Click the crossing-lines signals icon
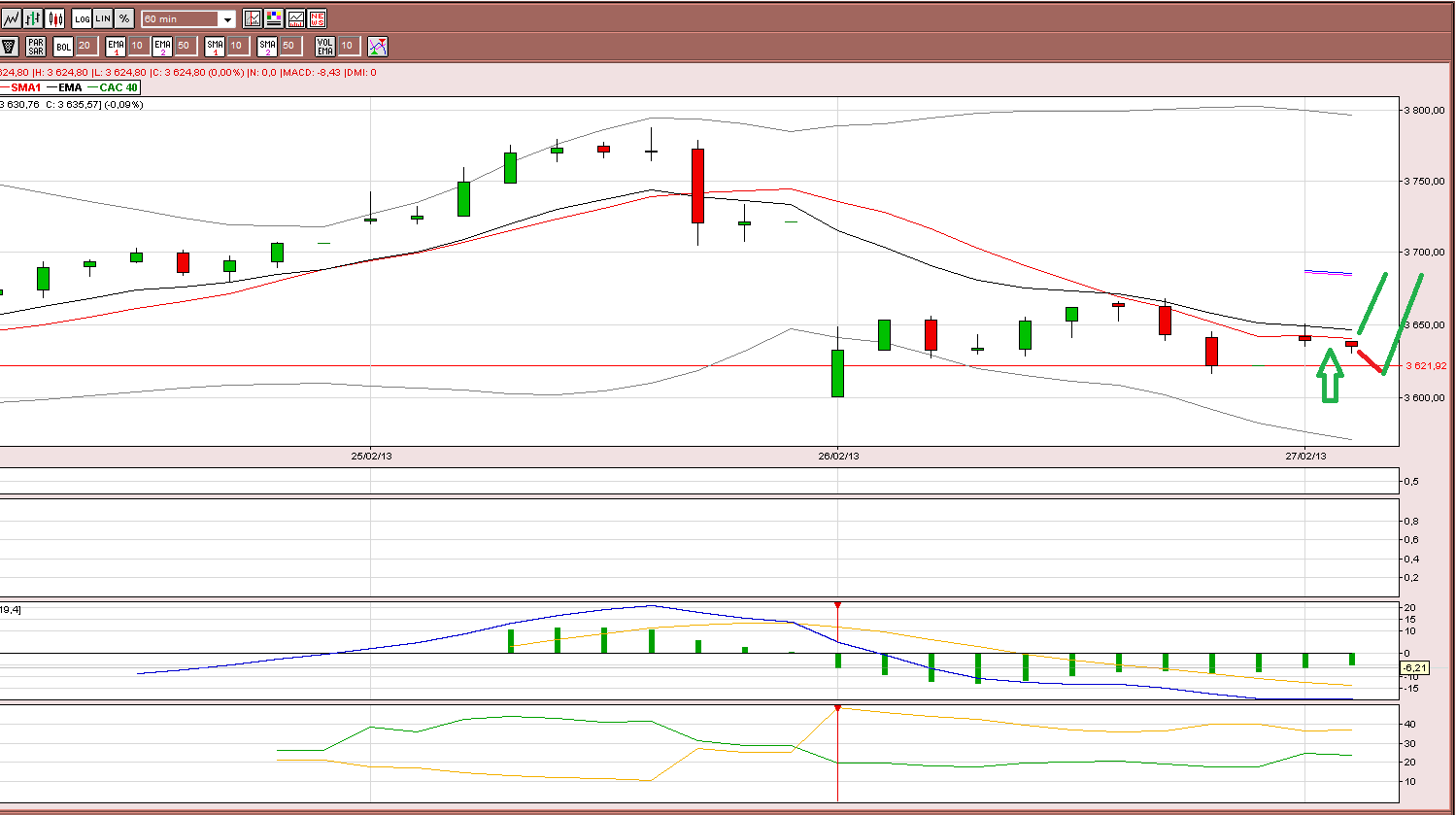 pos(378,46)
